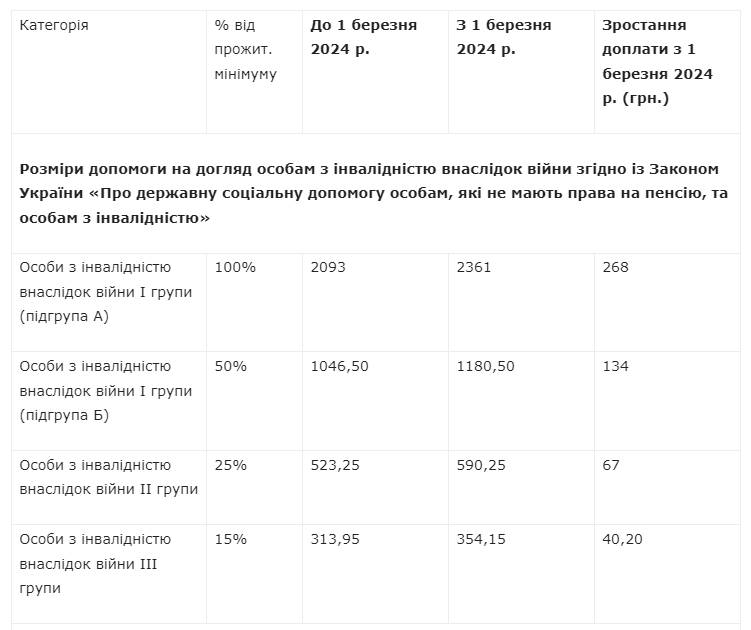Click the "Категорія" column header
Image resolution: width=751 pixels, height=630 pixels.
pyautogui.click(x=54, y=25)
